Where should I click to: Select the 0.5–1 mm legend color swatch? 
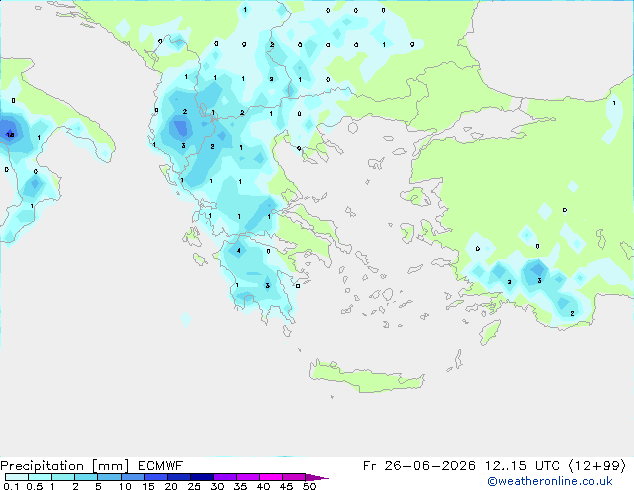[x=40, y=477]
